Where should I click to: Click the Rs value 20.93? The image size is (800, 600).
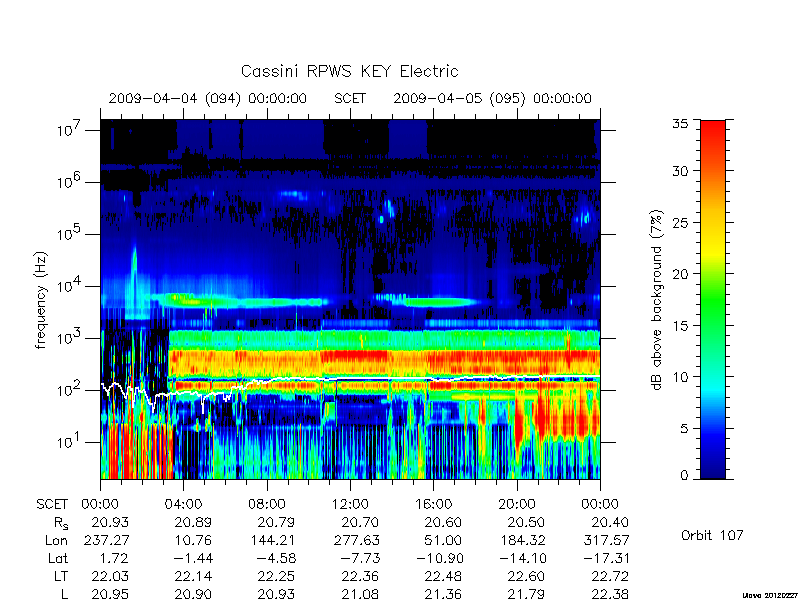tap(110, 522)
